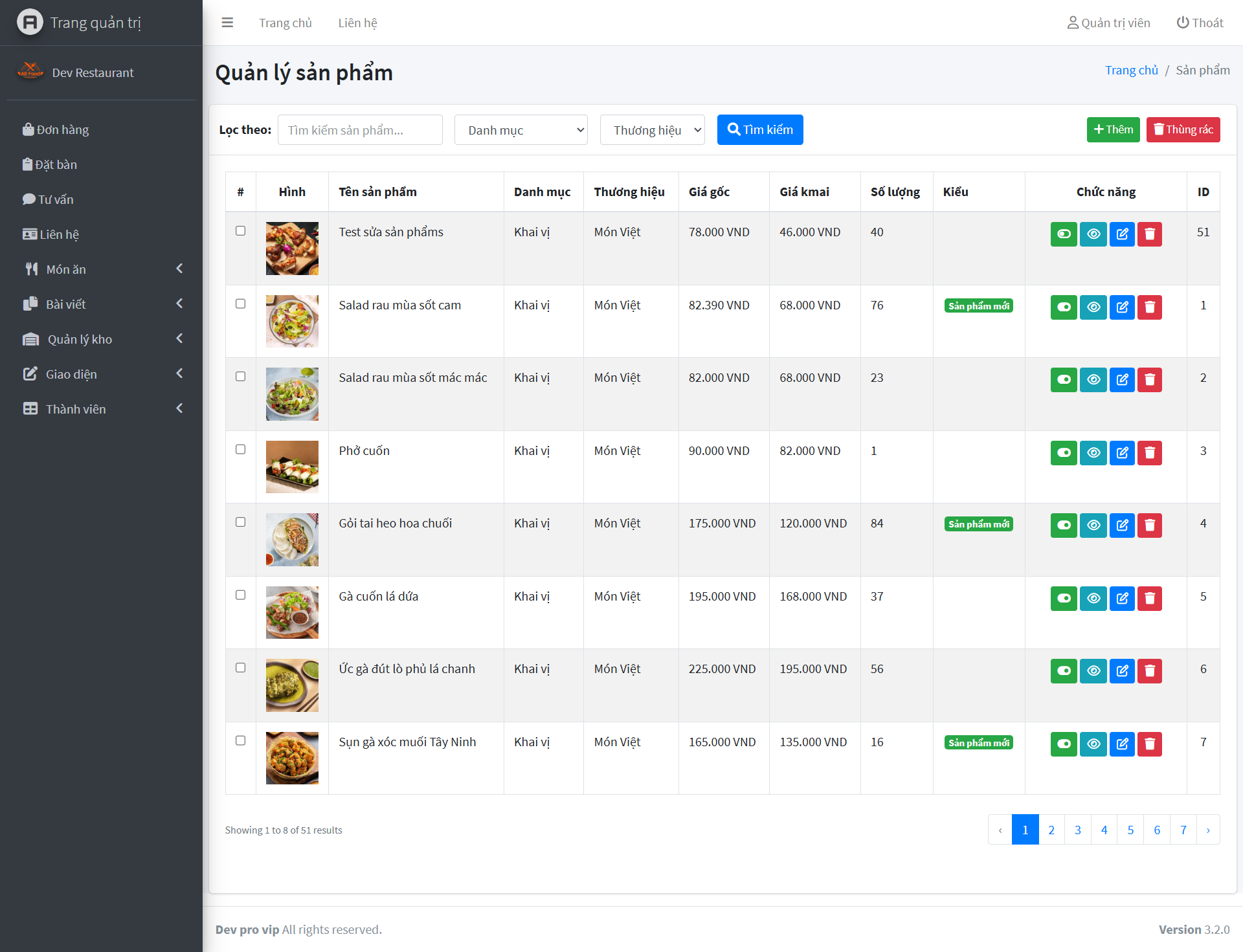This screenshot has height=952, width=1243.
Task: Open the Danh mục filter dropdown
Action: coord(521,130)
